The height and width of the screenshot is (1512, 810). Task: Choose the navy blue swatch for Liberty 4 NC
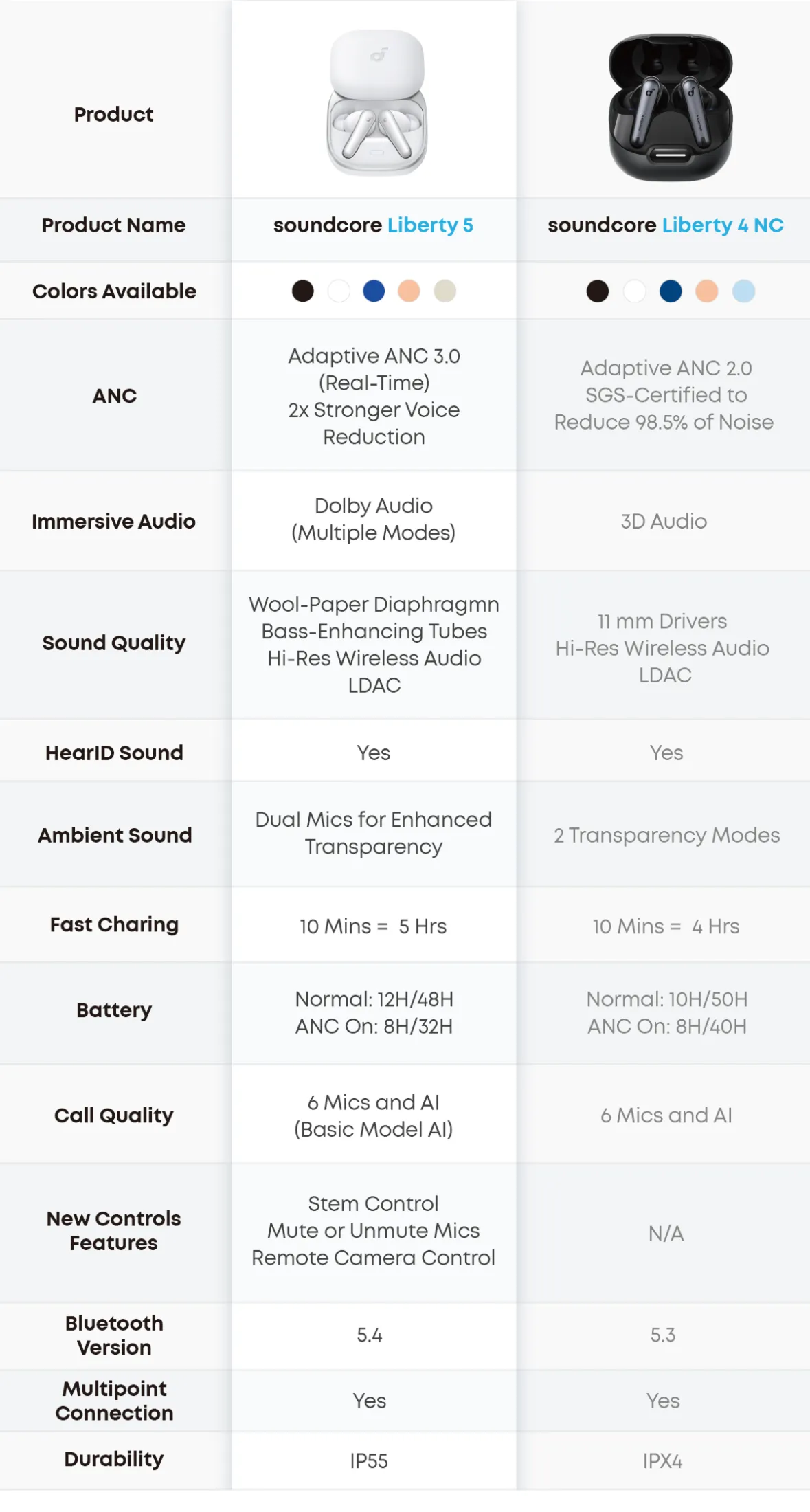671,291
